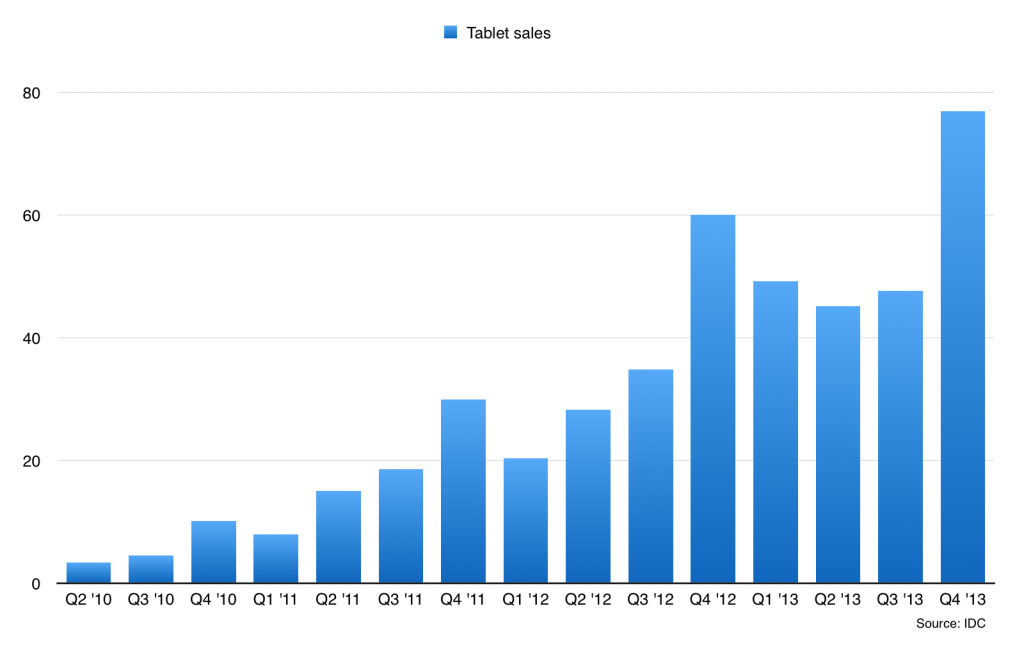
Task: Select the Q1 '11 bar
Action: [x=276, y=559]
